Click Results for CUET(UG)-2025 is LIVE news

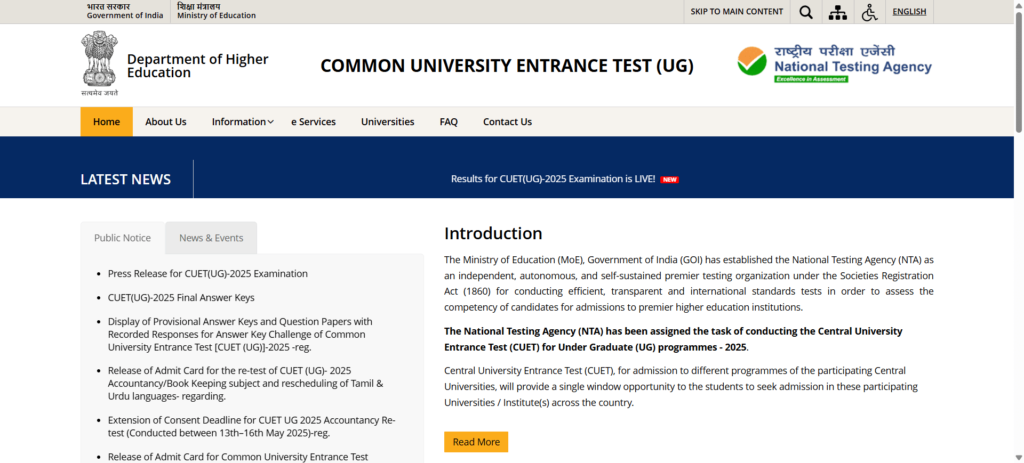pos(553,179)
